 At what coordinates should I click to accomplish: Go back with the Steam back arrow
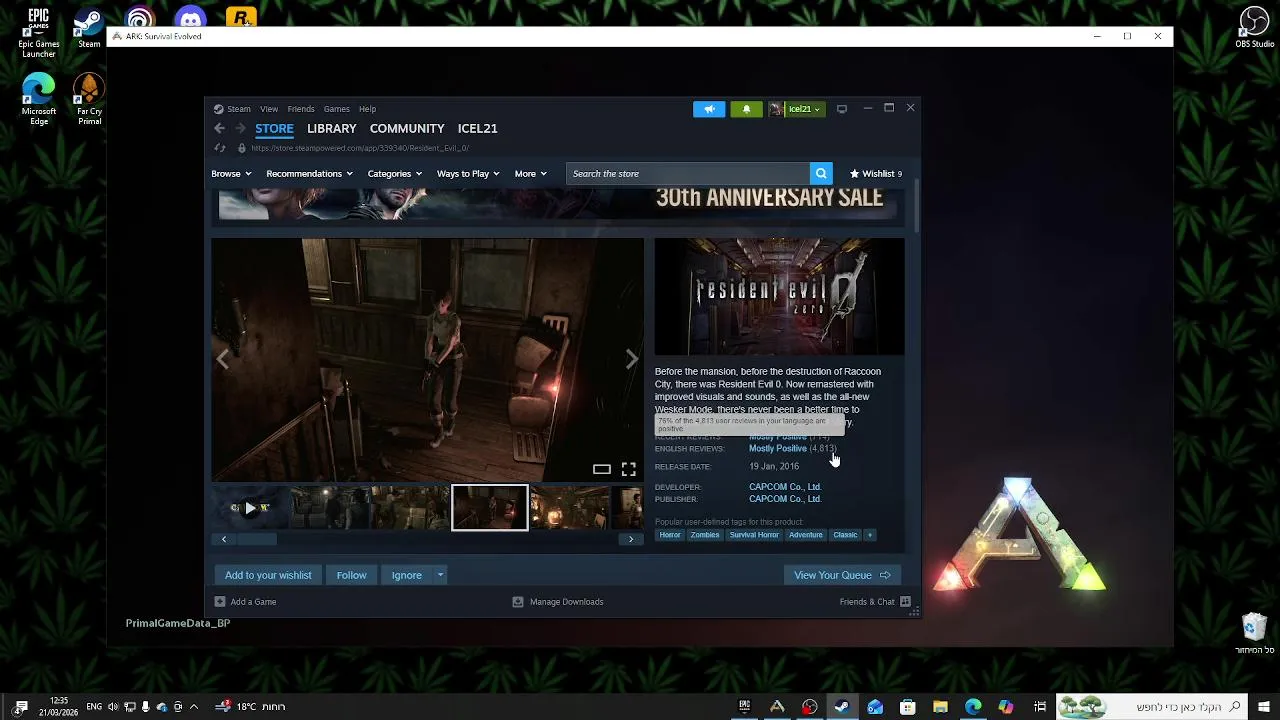[x=219, y=128]
